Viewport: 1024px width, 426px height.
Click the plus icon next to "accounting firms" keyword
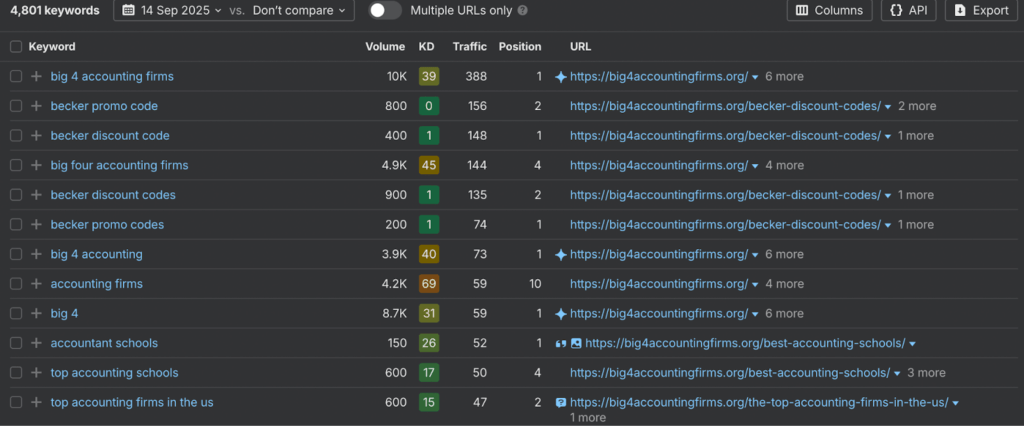click(x=36, y=284)
